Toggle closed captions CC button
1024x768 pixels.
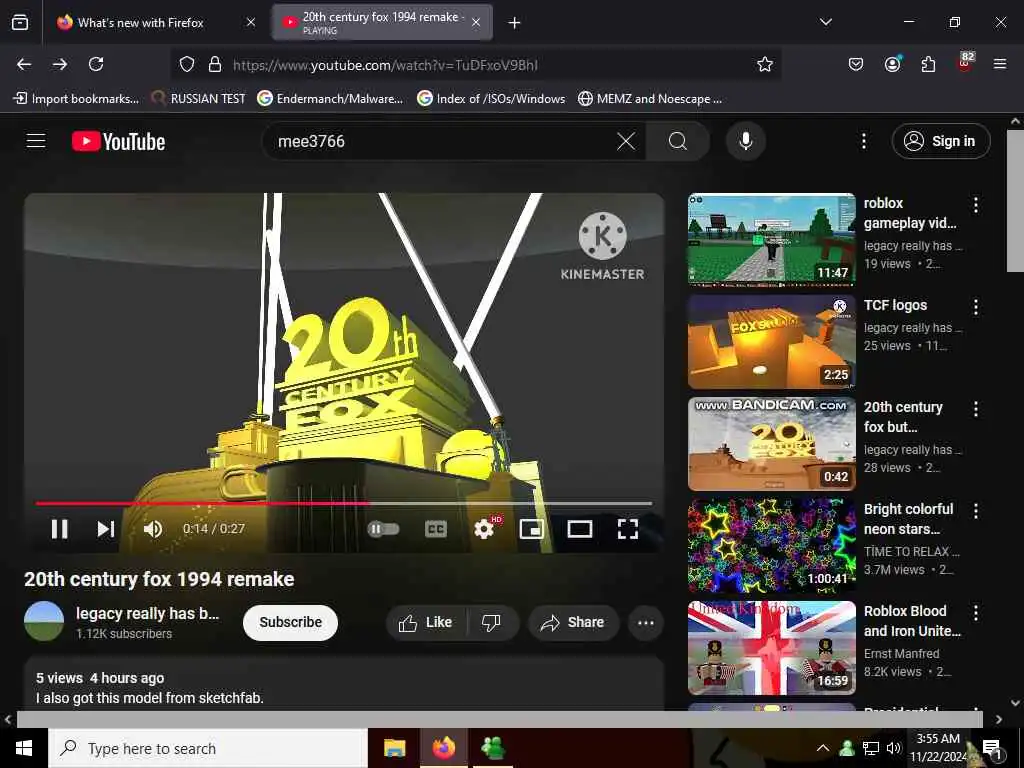[436, 528]
